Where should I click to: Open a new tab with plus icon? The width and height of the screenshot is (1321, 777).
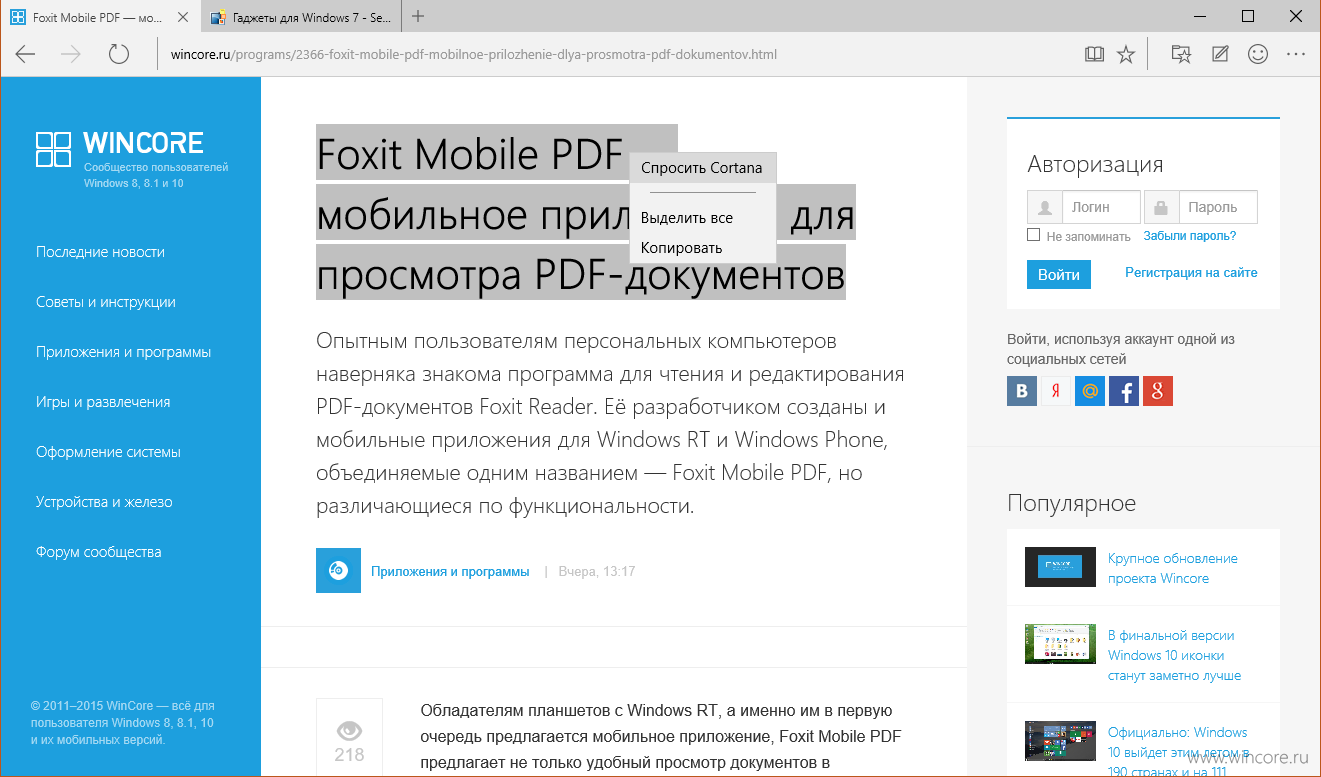pos(418,16)
